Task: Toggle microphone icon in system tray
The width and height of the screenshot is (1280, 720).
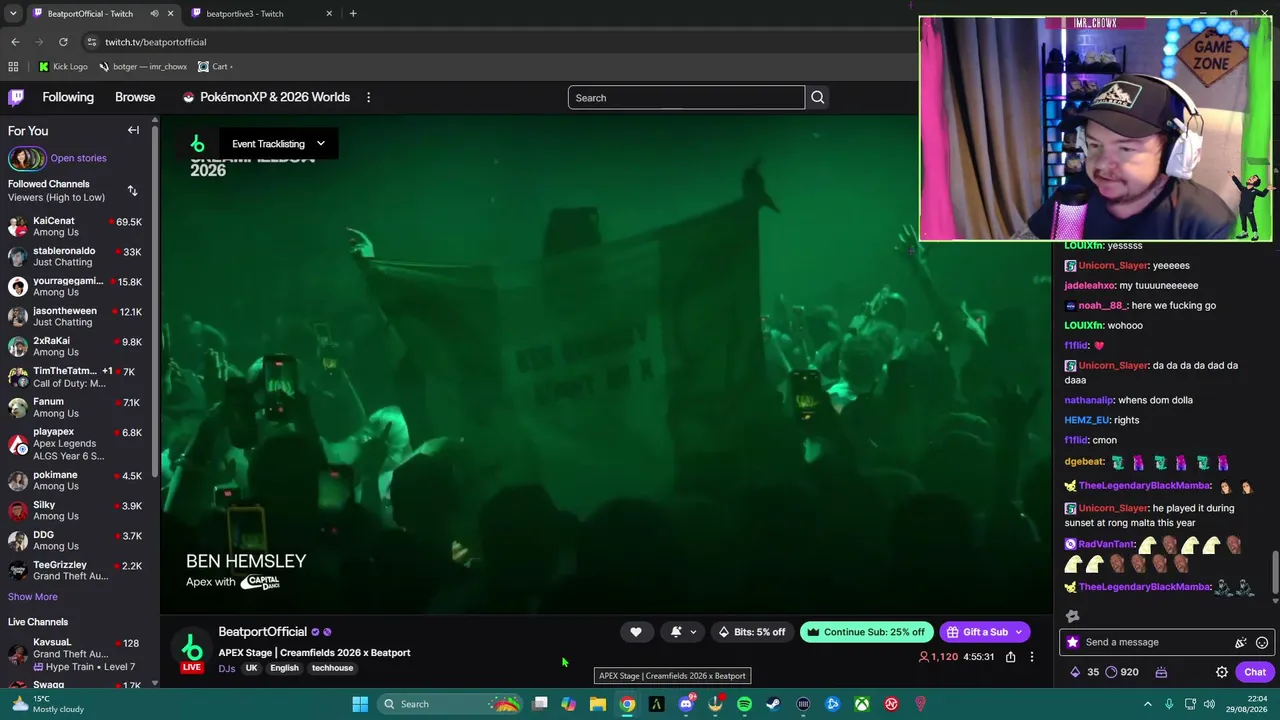Action: (x=1169, y=704)
